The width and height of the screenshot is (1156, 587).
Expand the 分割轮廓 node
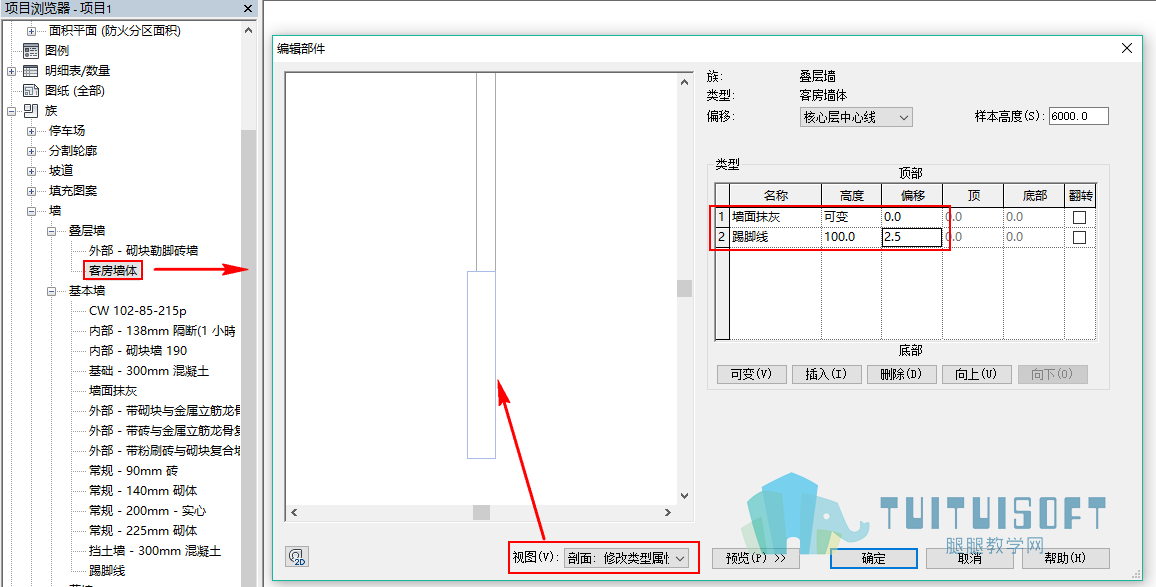pos(32,150)
